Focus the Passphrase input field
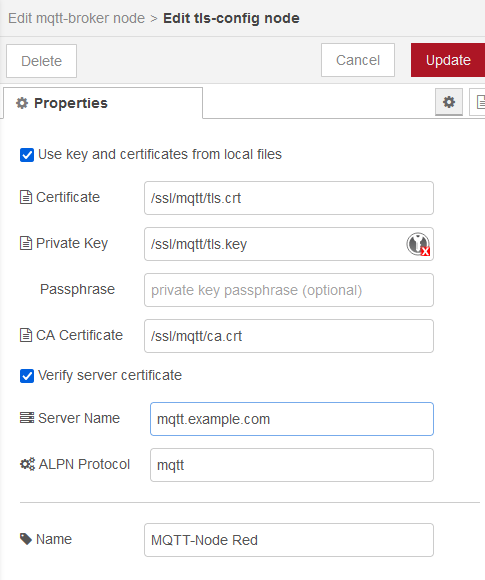 pos(289,290)
